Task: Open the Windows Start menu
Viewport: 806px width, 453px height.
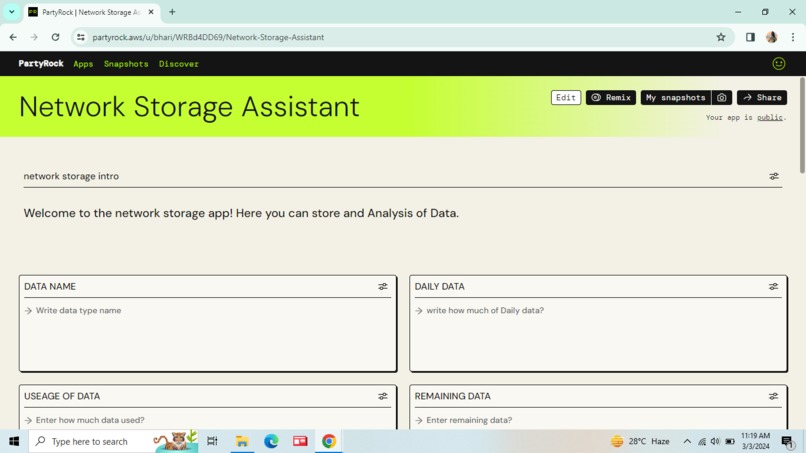Action: 14,441
